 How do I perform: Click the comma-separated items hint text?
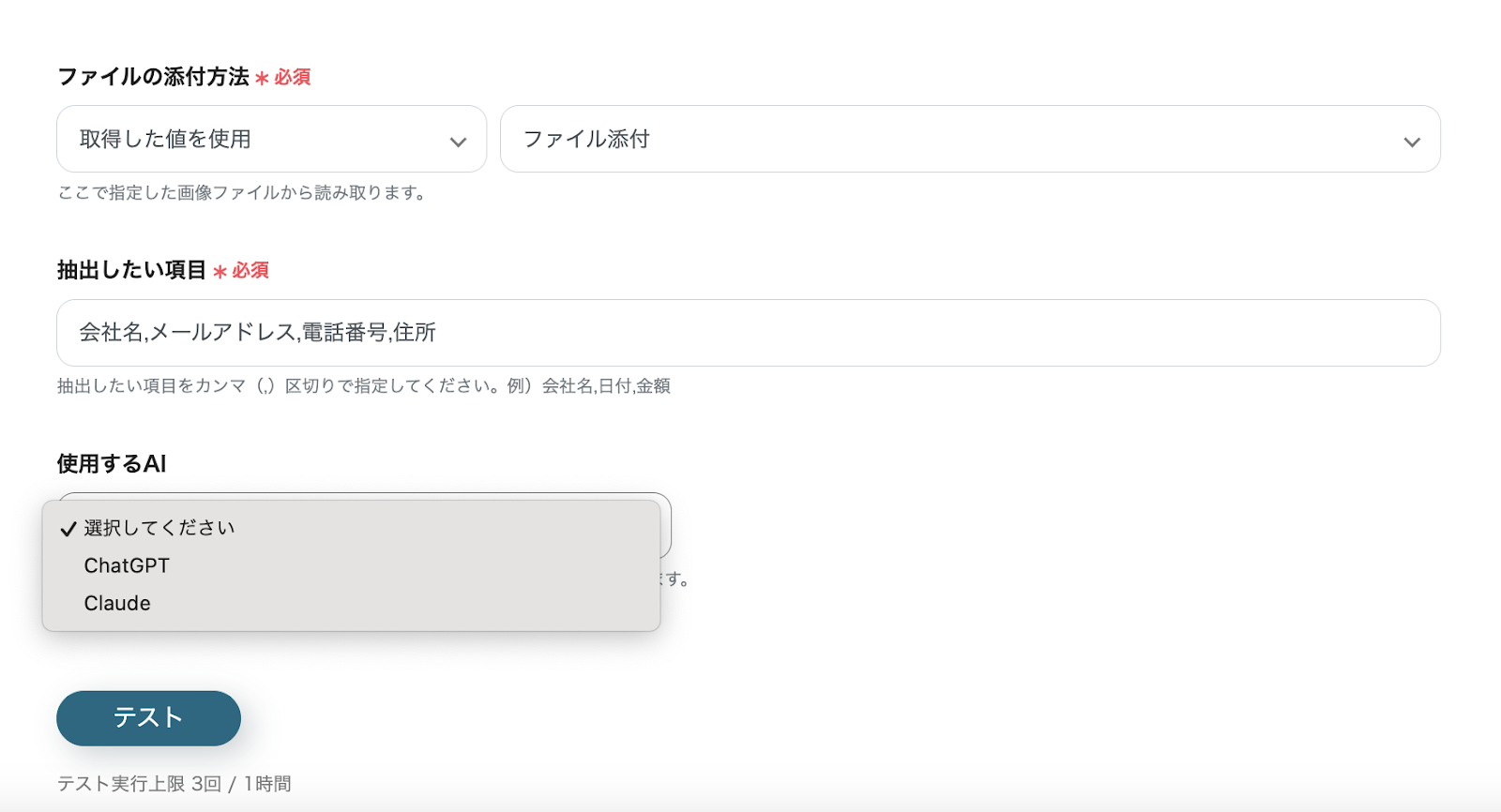(x=363, y=386)
